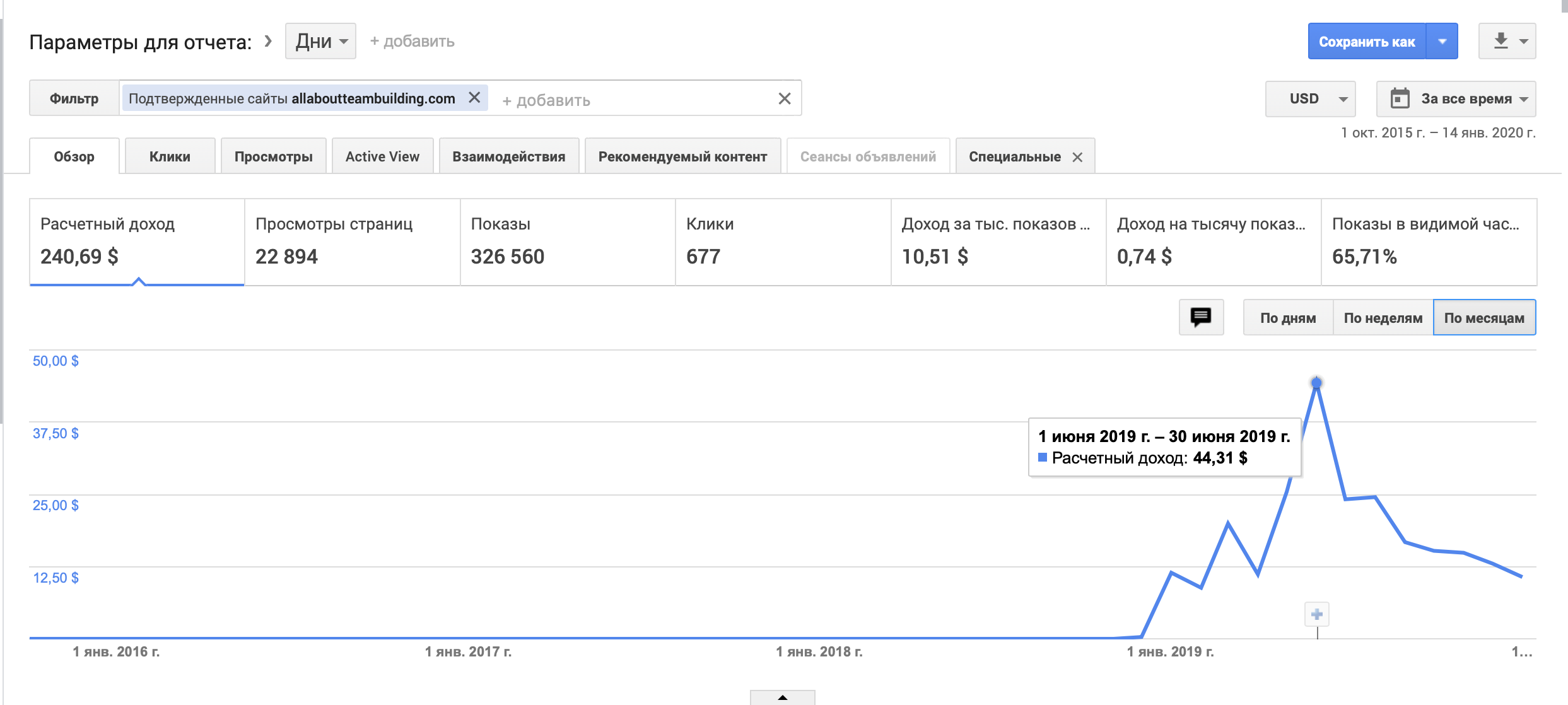Screen dimensions: 1568x705
Task: Switch chart view to По неделям
Action: 1383,318
